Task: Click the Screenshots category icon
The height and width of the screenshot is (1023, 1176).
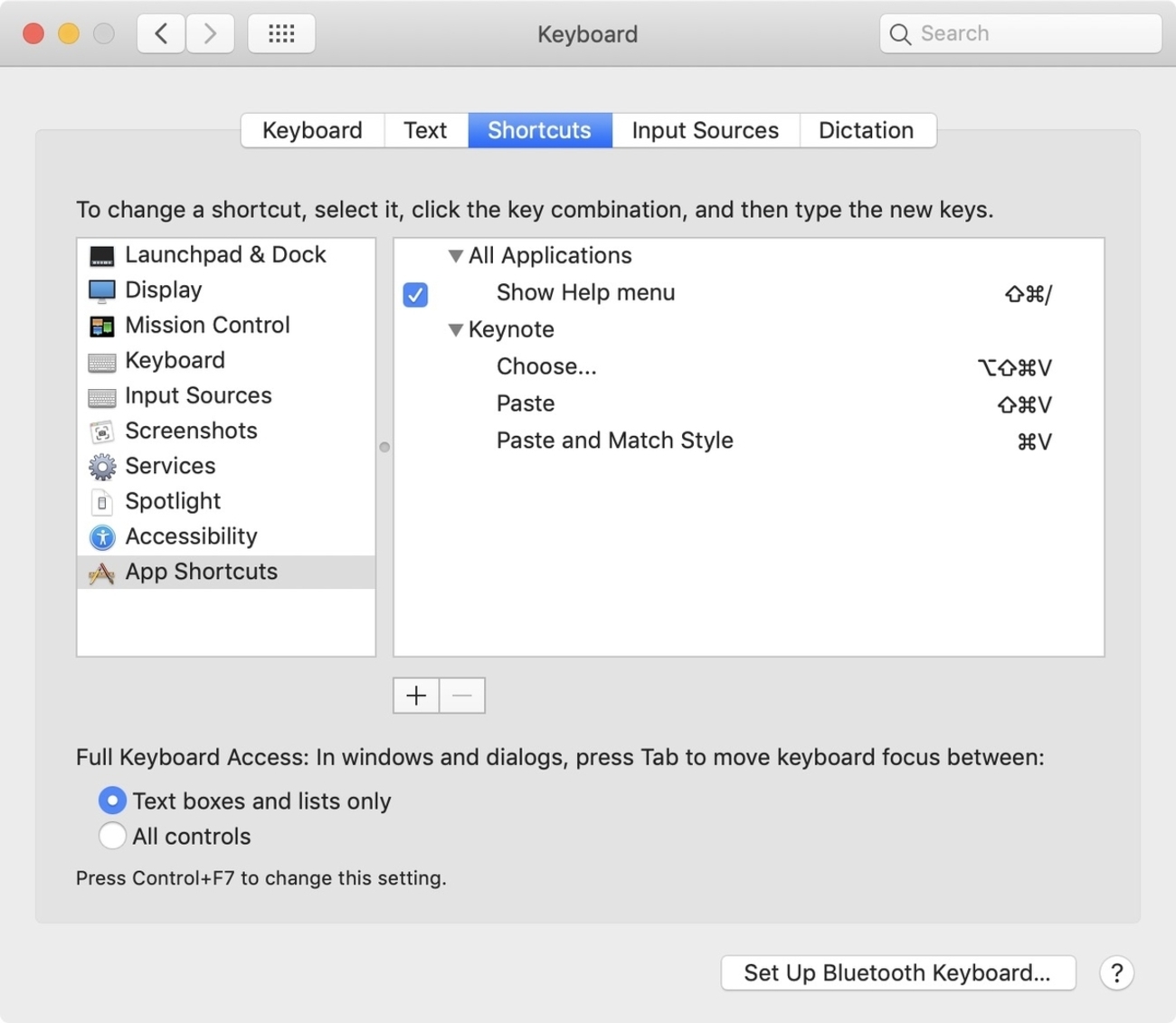Action: click(102, 432)
